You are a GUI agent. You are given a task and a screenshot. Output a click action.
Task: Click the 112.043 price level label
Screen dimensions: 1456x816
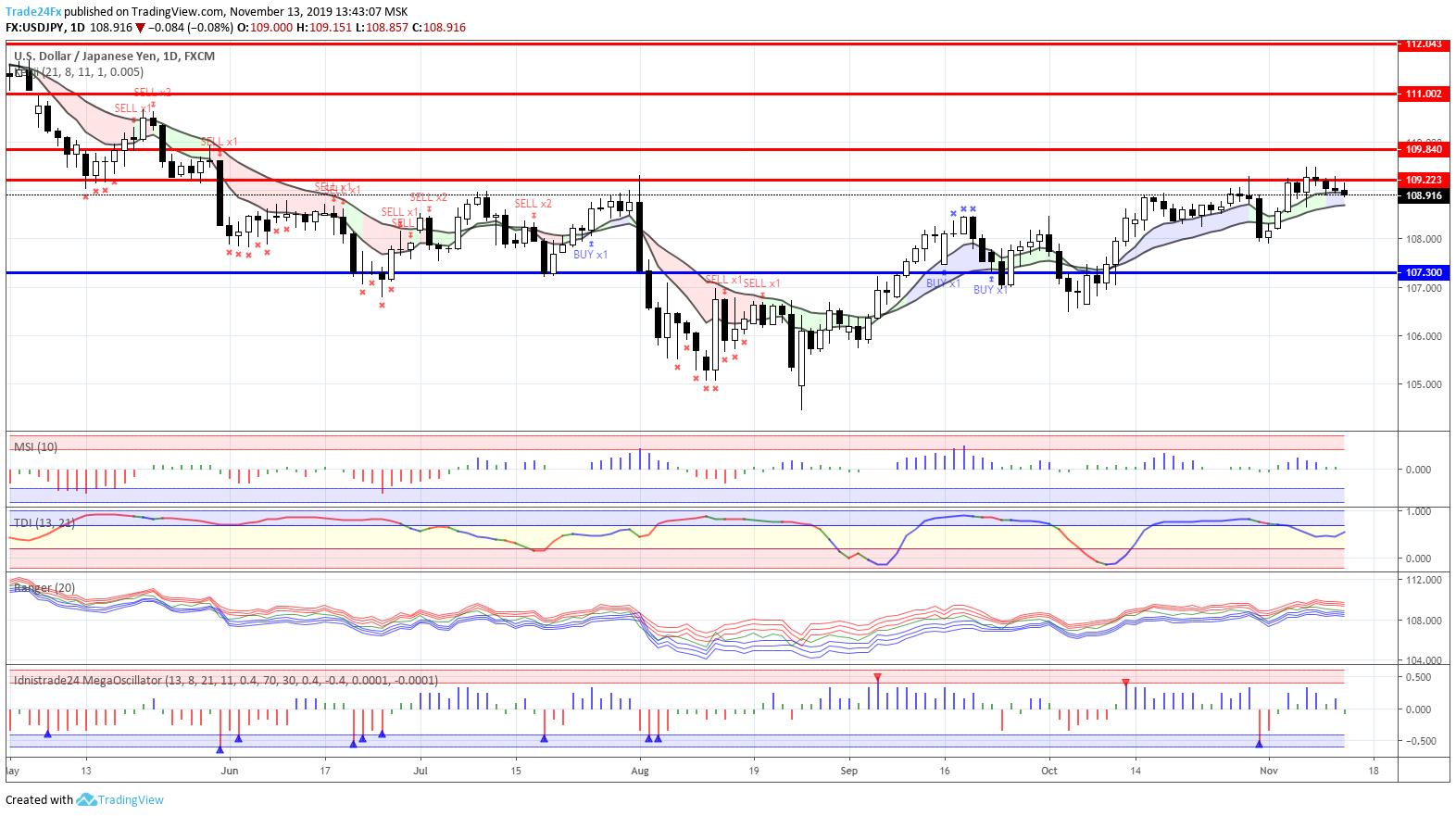point(1424,44)
